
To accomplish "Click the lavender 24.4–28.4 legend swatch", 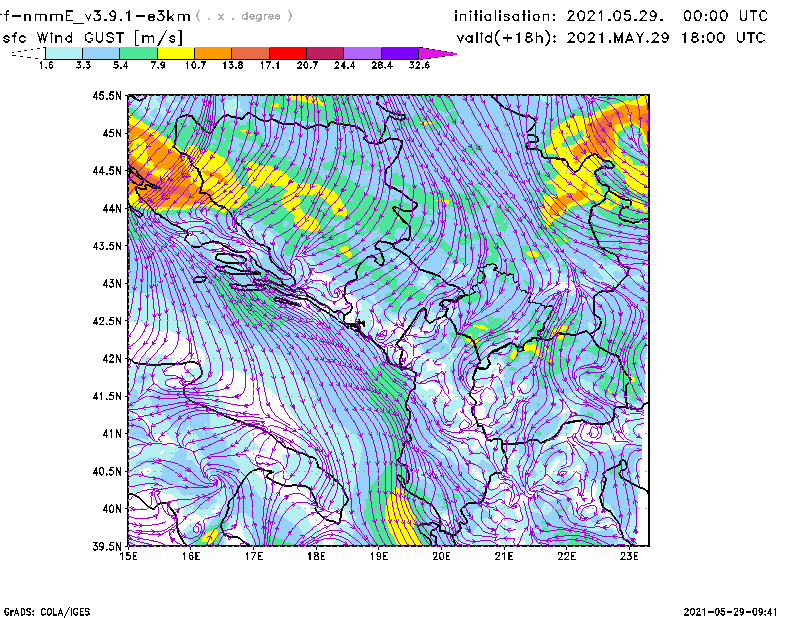I will (x=363, y=53).
